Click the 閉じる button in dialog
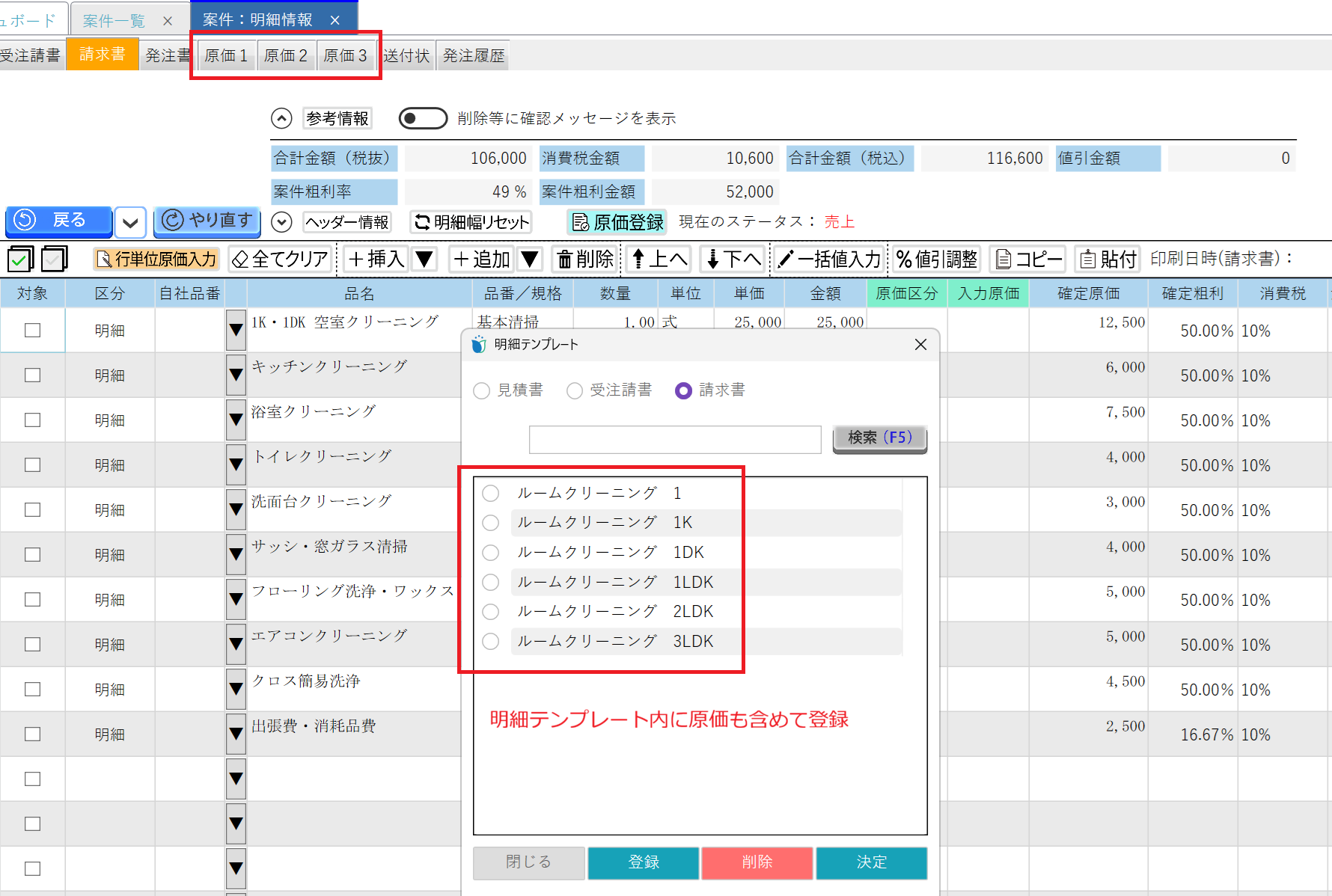1332x896 pixels. (x=528, y=862)
